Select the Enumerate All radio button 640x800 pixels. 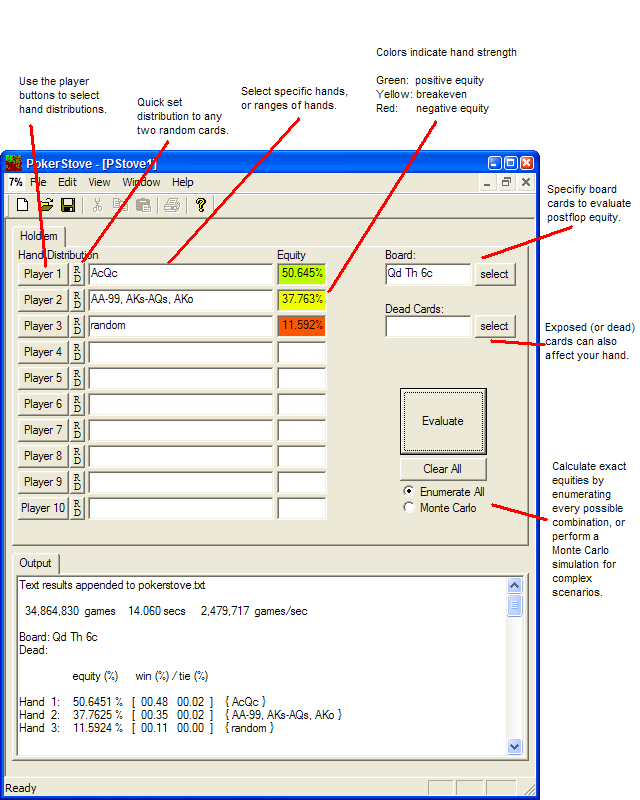(409, 491)
